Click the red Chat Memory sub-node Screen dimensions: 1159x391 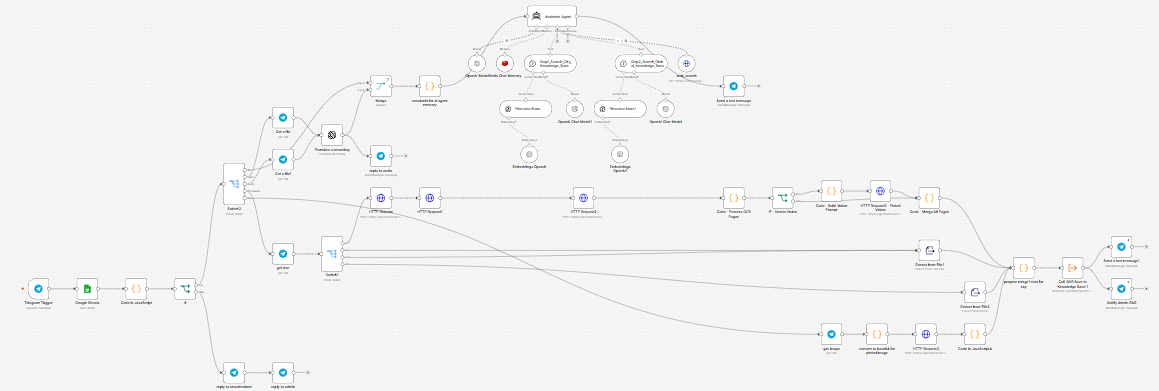[505, 64]
